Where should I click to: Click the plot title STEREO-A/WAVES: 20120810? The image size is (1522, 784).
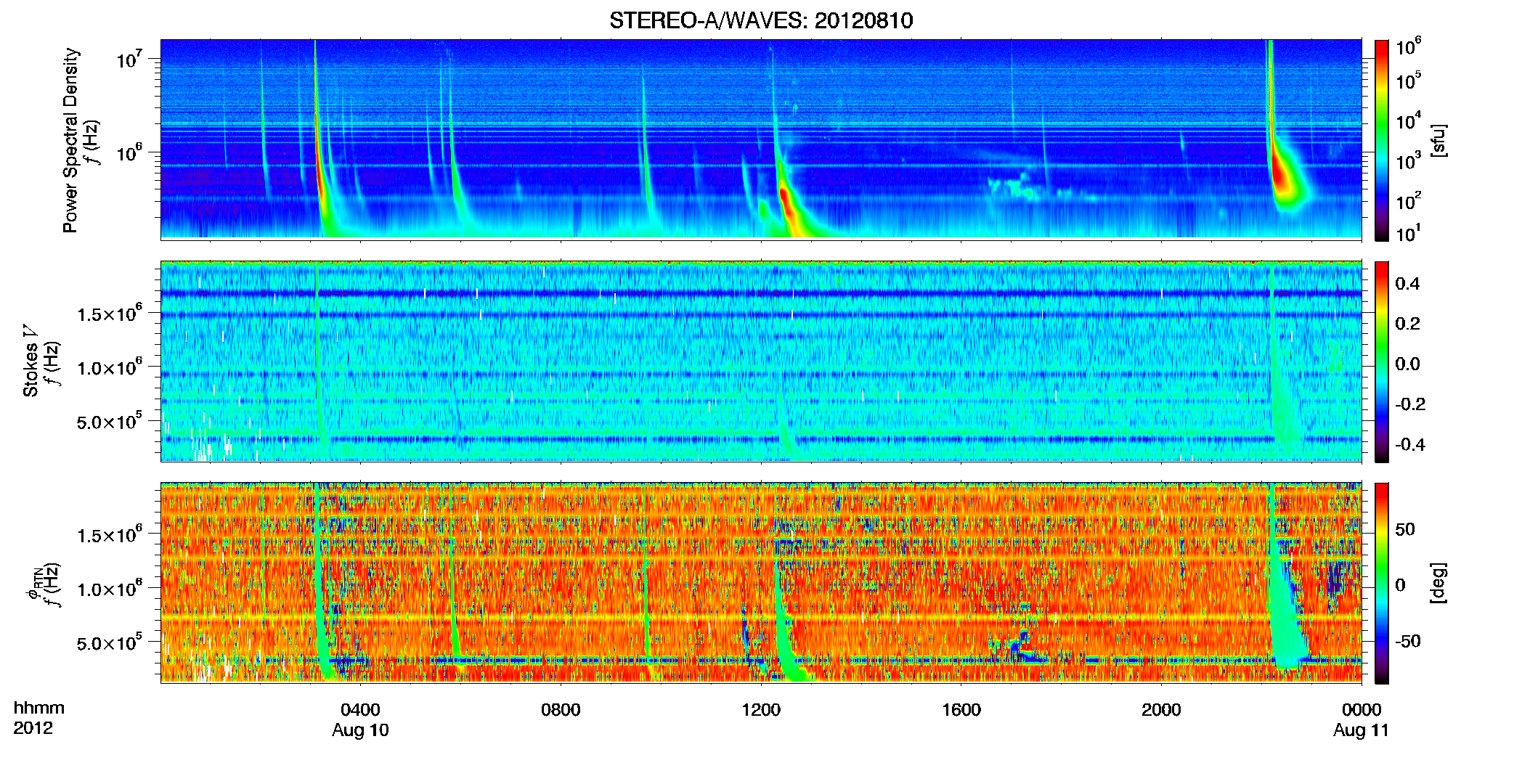click(761, 20)
